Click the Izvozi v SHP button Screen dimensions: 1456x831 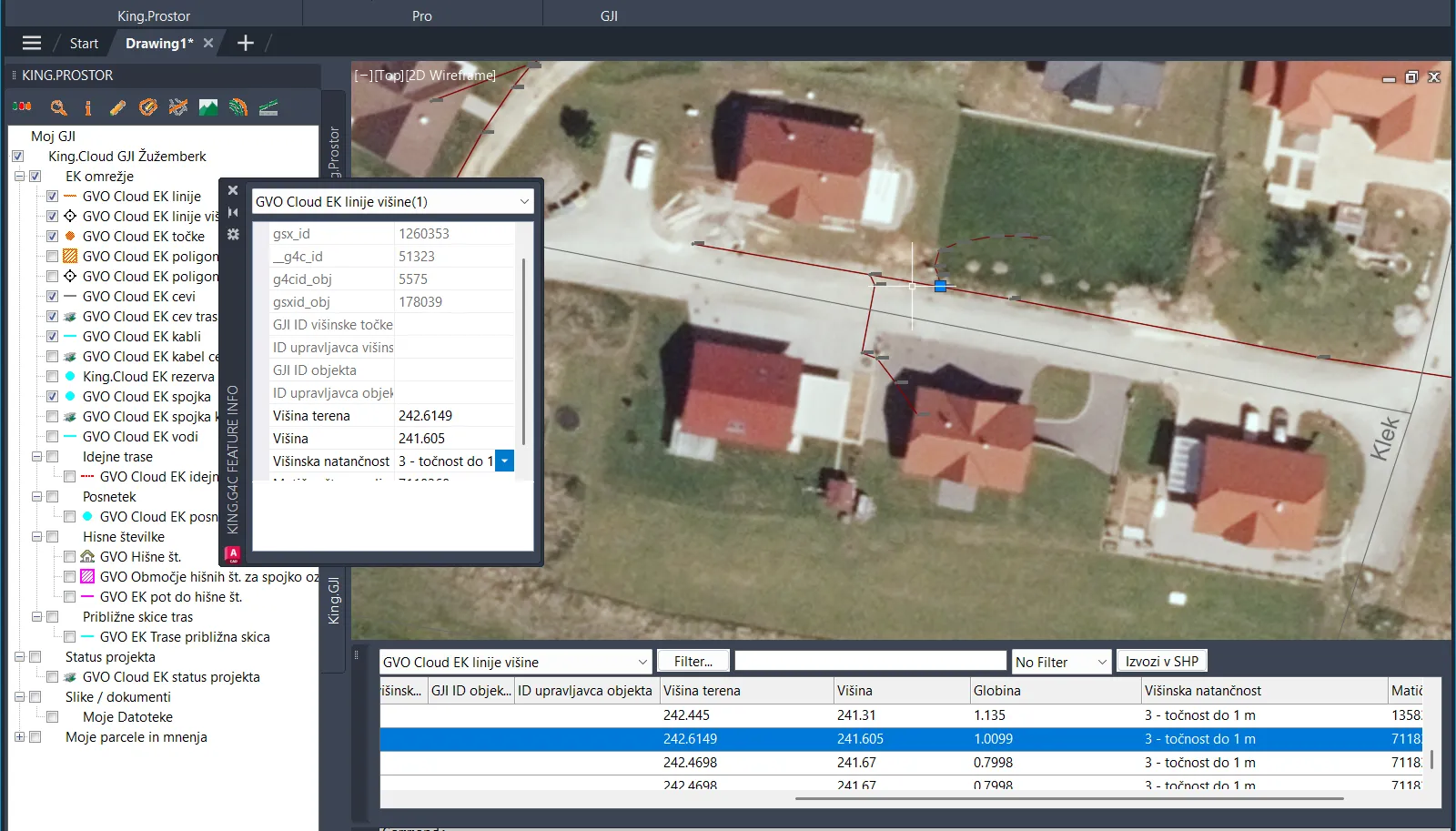tap(1161, 662)
